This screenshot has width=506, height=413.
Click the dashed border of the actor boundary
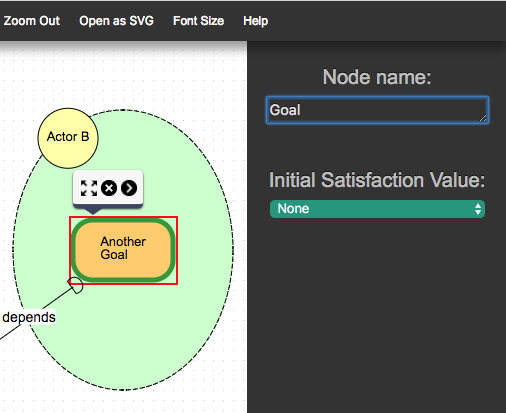(233, 250)
